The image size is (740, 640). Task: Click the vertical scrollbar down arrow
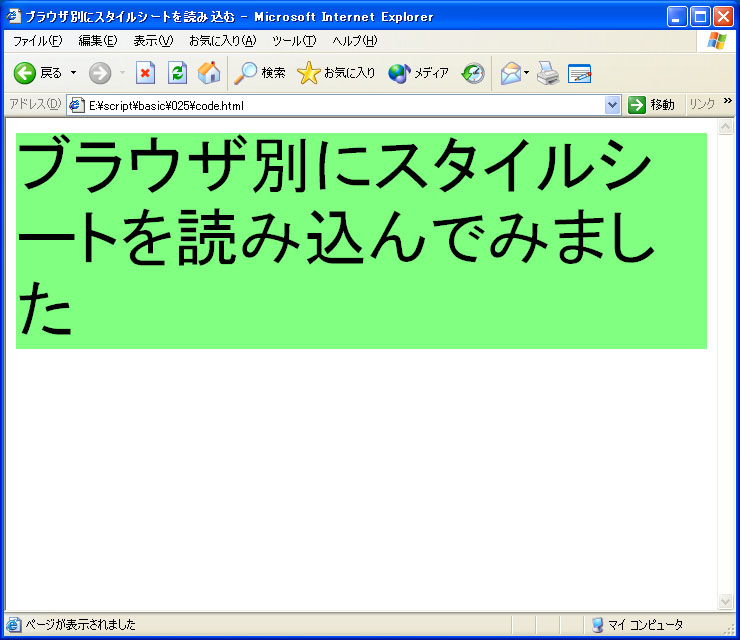[726, 601]
